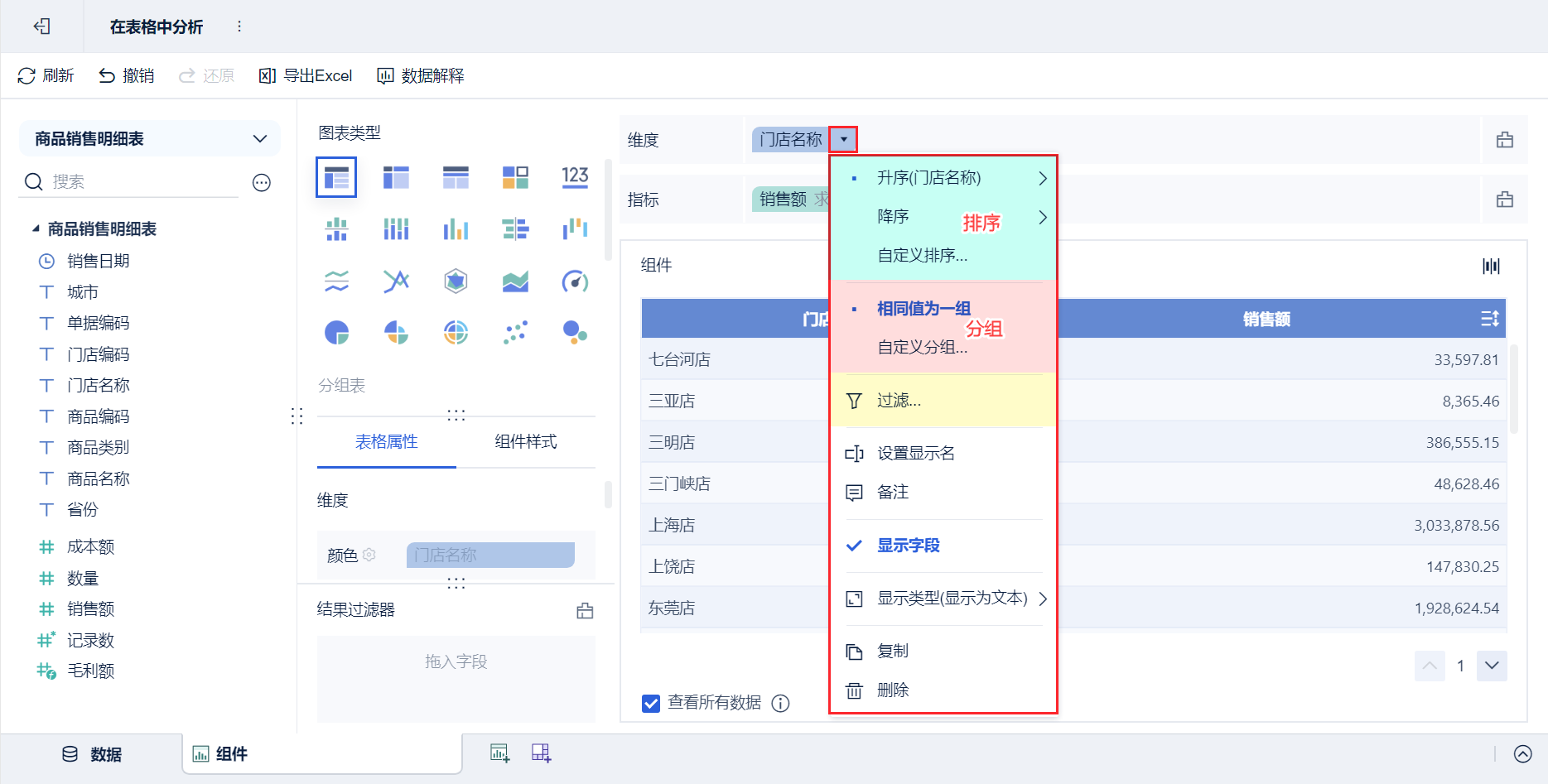The image size is (1548, 784).
Task: Choose the 123 KPI indicator card
Action: [575, 177]
